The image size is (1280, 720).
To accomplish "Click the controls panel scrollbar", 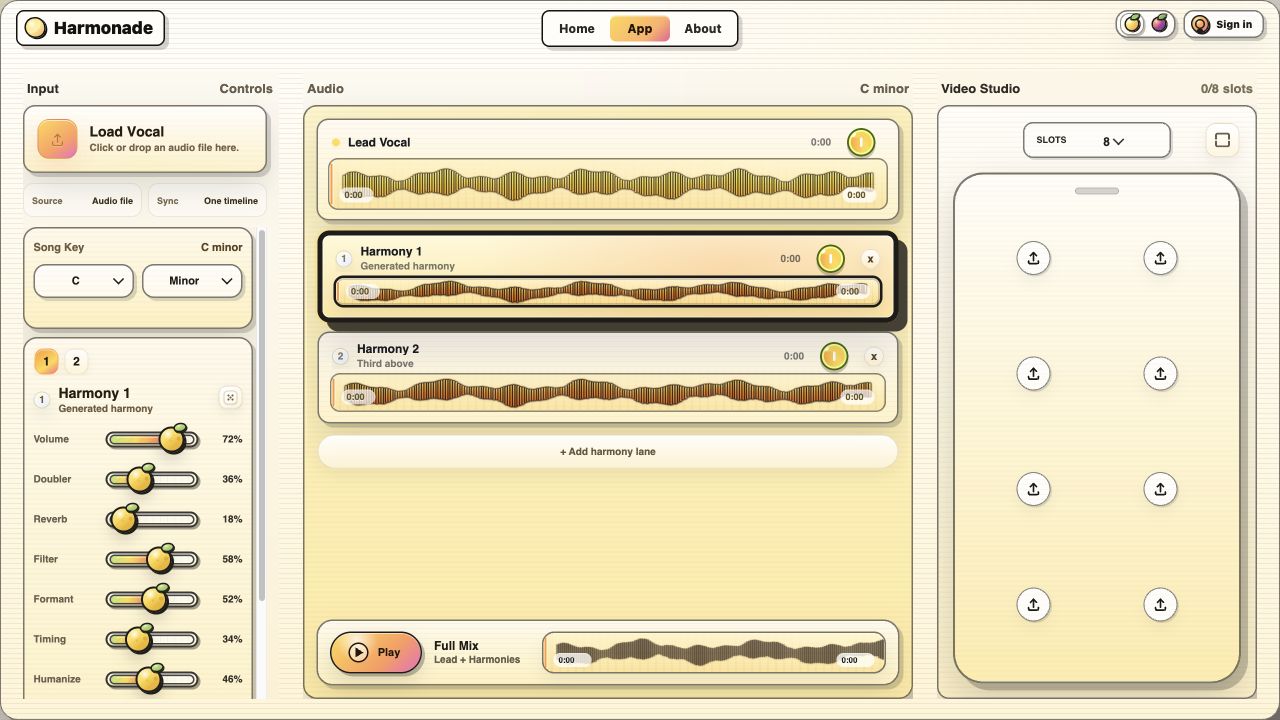I will [262, 415].
